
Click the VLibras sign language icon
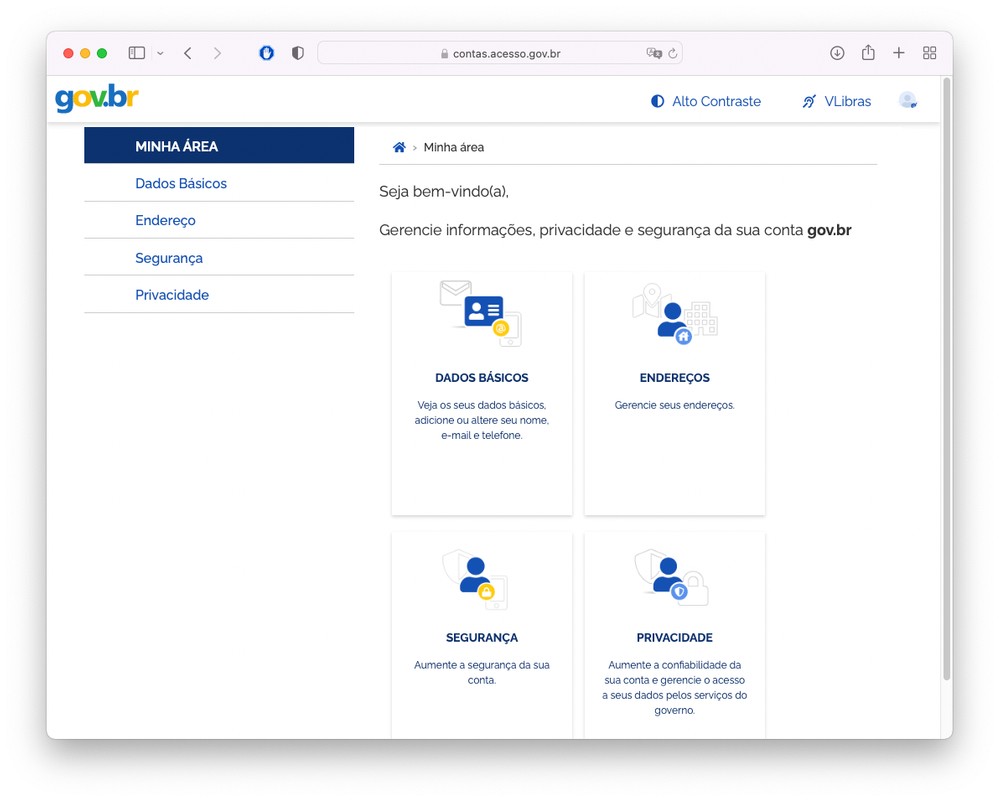pyautogui.click(x=809, y=101)
